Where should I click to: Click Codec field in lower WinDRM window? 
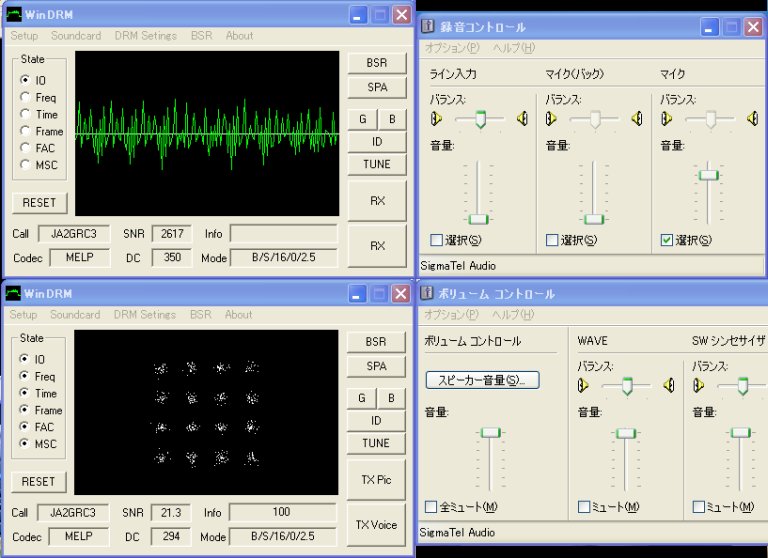[x=78, y=536]
